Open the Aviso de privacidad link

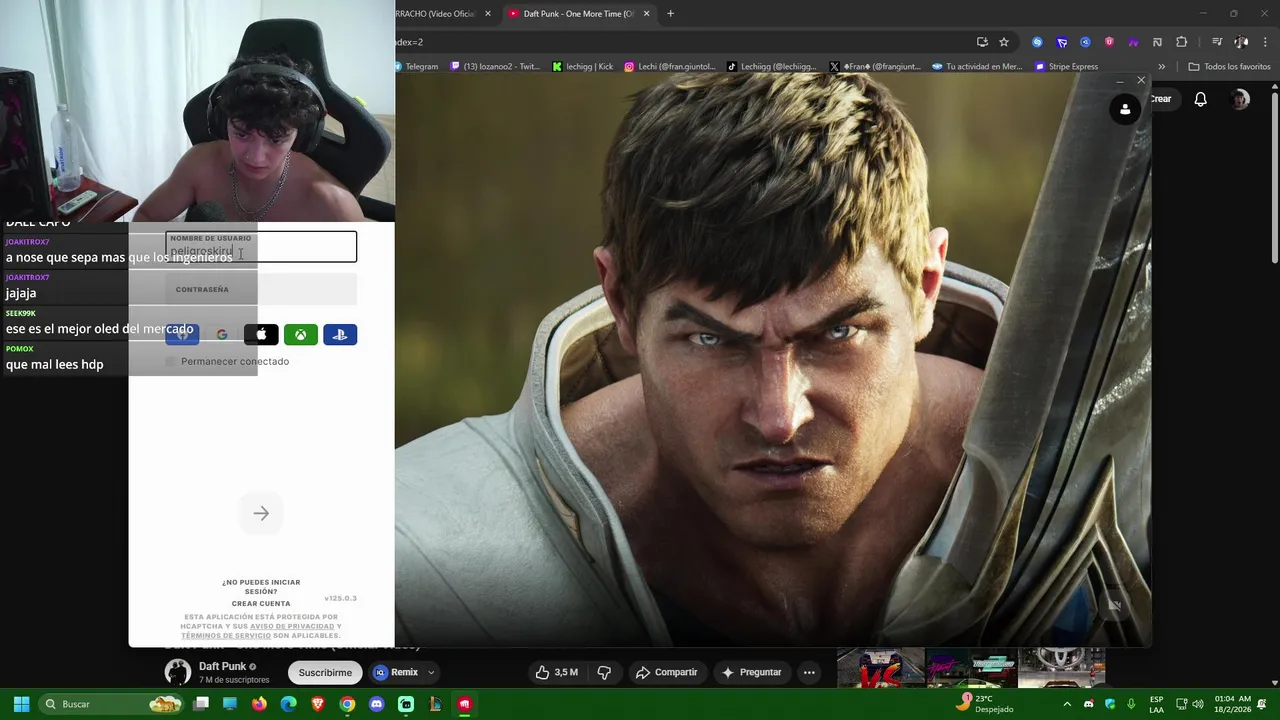click(292, 626)
